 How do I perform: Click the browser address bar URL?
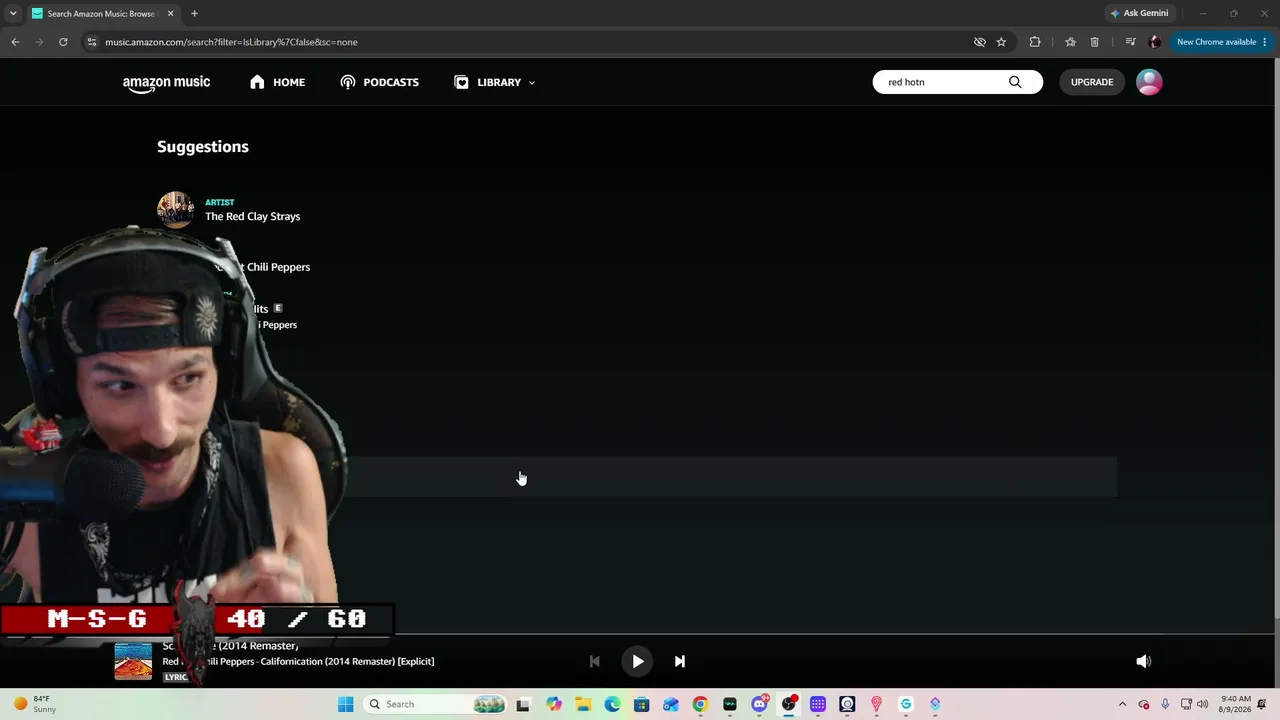tap(231, 42)
